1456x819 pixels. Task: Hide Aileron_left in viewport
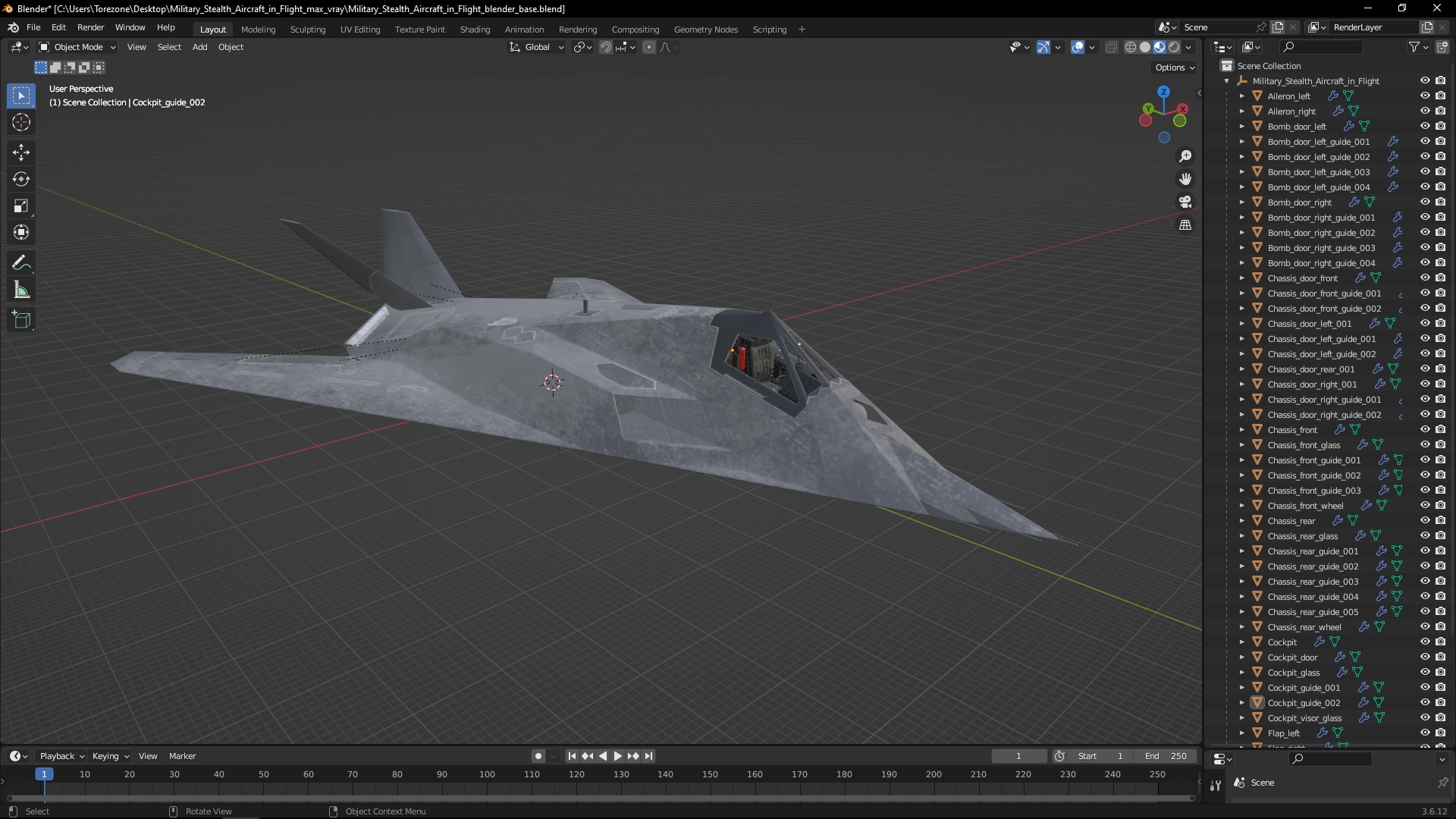pyautogui.click(x=1425, y=96)
